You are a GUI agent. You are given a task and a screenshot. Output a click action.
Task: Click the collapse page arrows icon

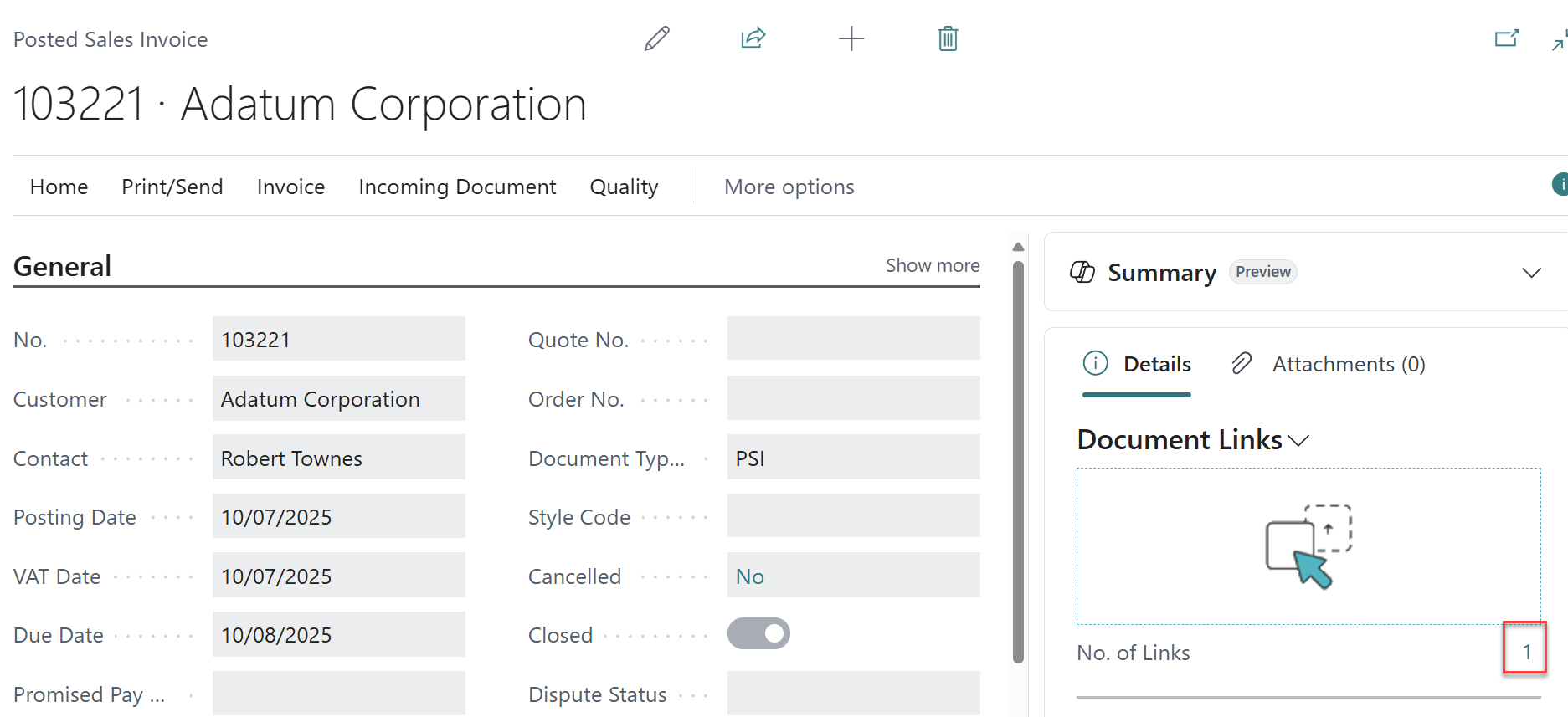[1560, 40]
